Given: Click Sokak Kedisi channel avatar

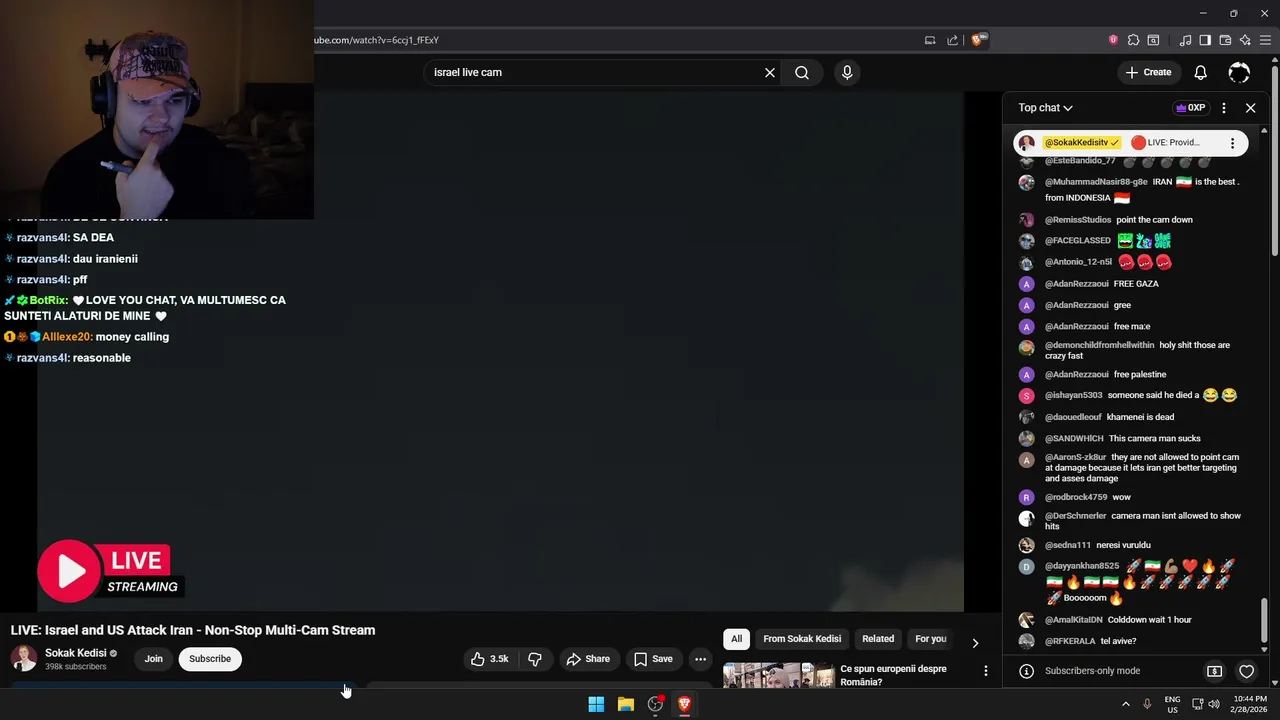Looking at the screenshot, I should point(24,658).
